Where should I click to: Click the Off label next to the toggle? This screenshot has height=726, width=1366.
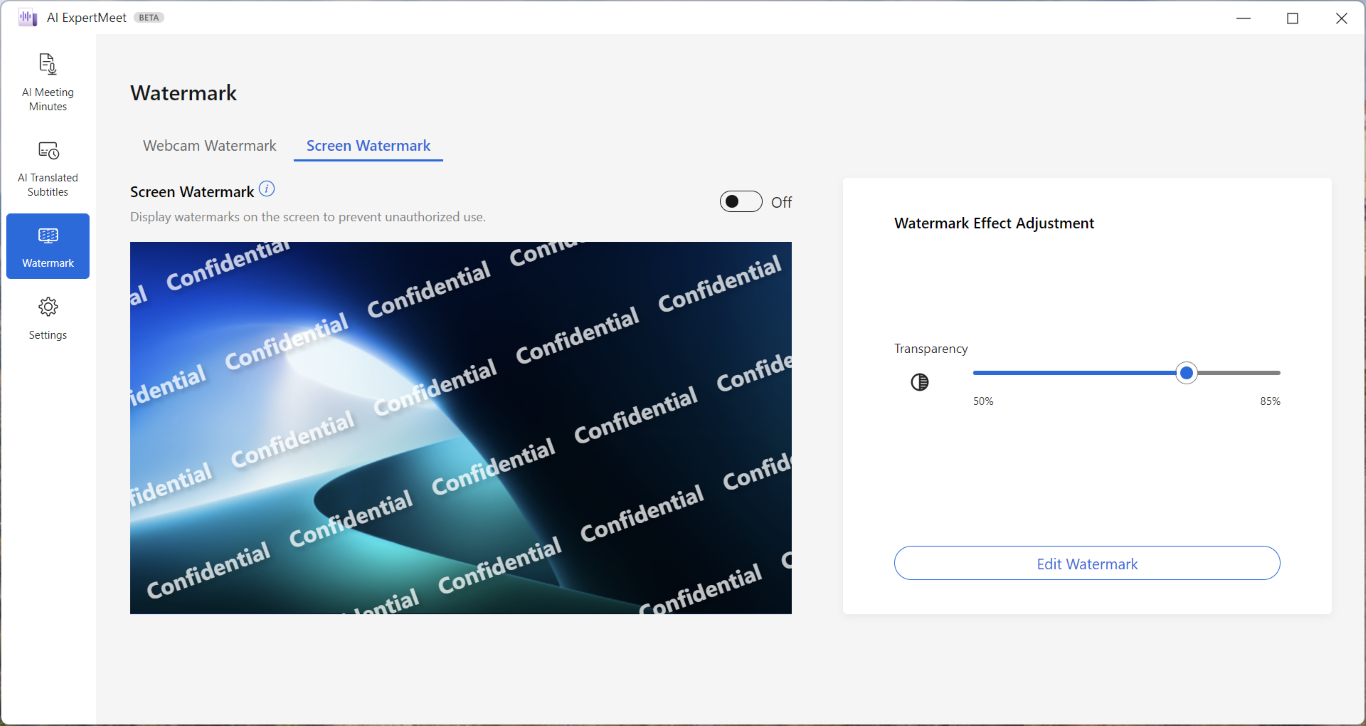point(782,202)
